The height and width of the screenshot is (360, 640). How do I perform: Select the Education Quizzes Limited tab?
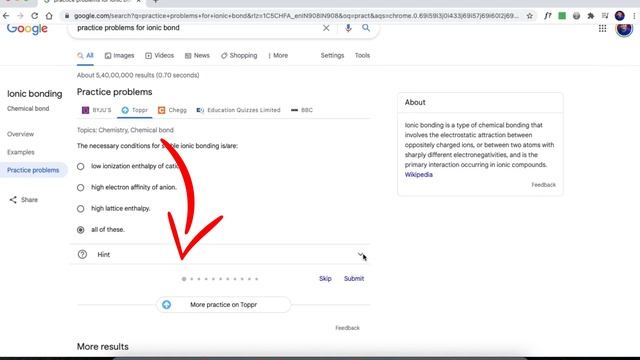238,110
